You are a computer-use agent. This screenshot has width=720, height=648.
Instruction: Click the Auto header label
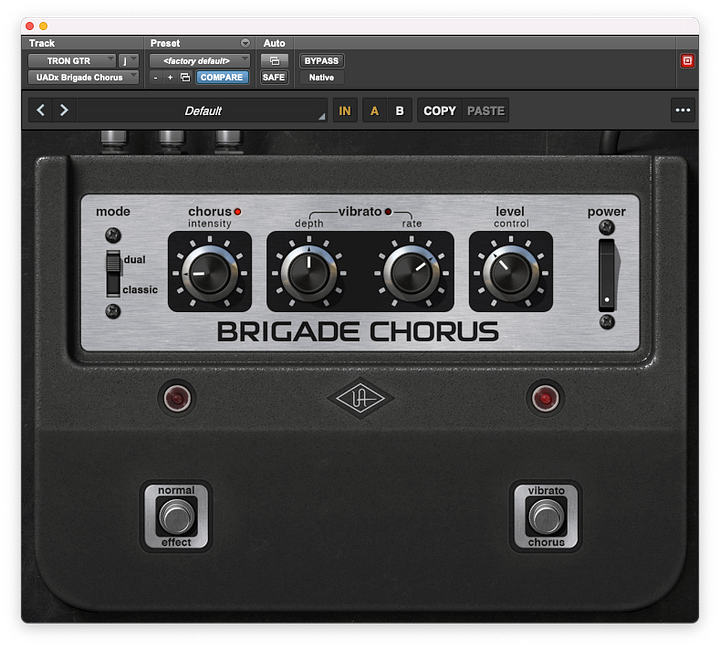point(274,43)
